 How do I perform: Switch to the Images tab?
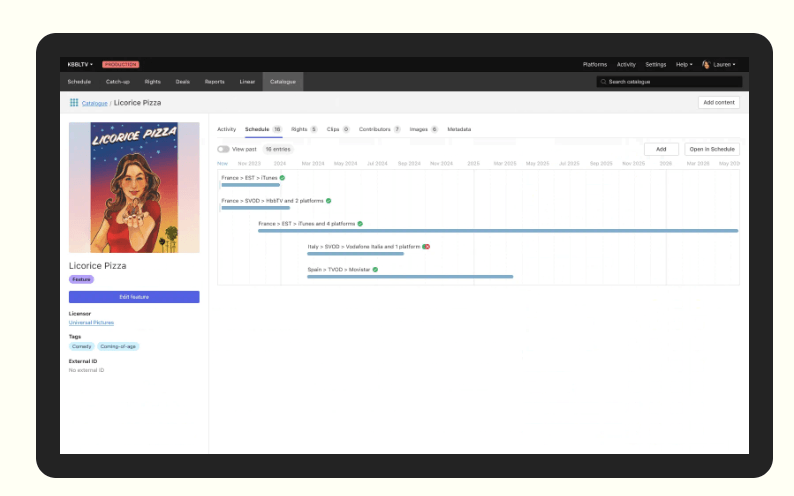coord(423,129)
